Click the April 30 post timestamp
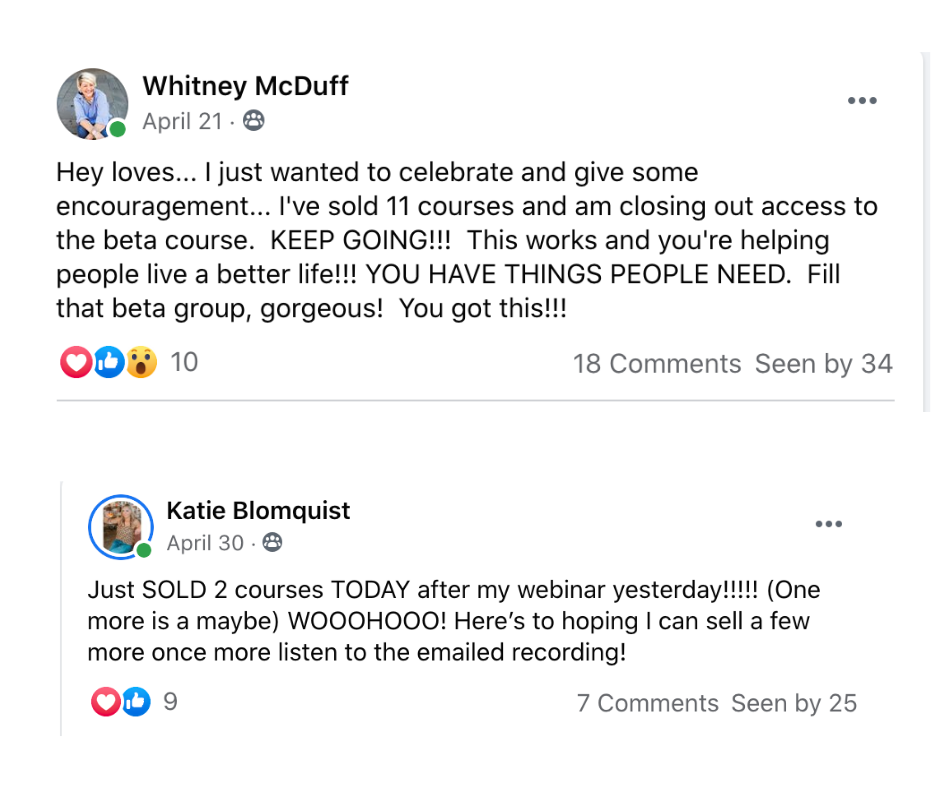940x788 pixels. (x=205, y=543)
